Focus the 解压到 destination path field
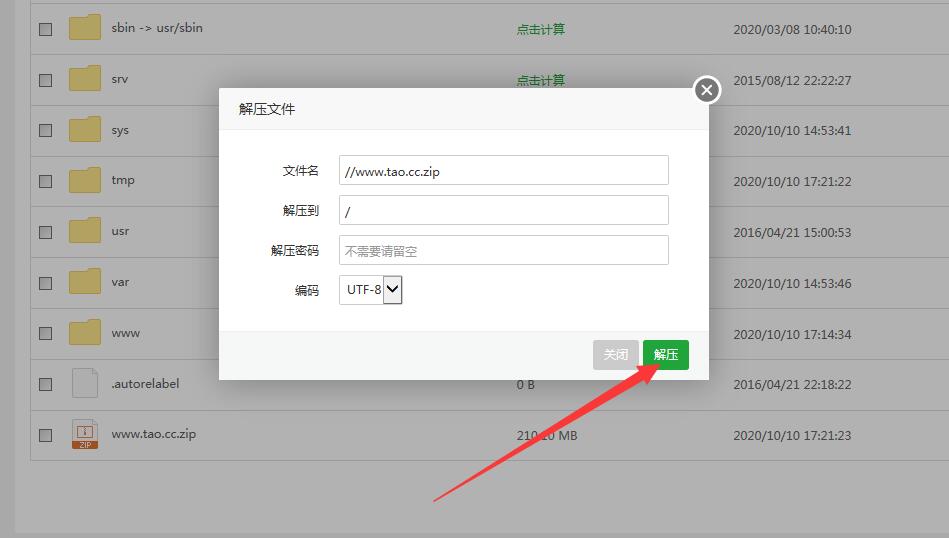Screen dimensions: 949x538 [x=503, y=210]
